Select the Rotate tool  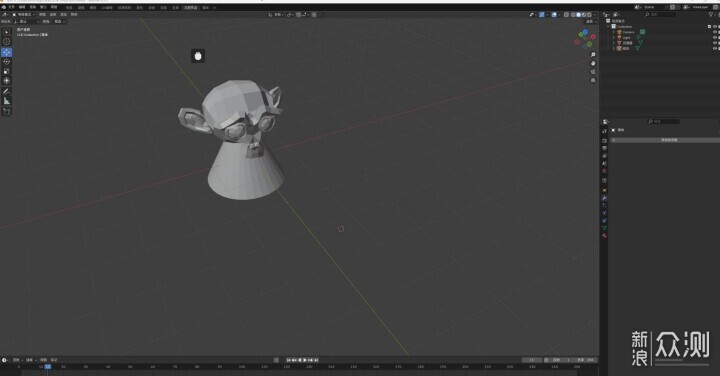[x=6, y=62]
